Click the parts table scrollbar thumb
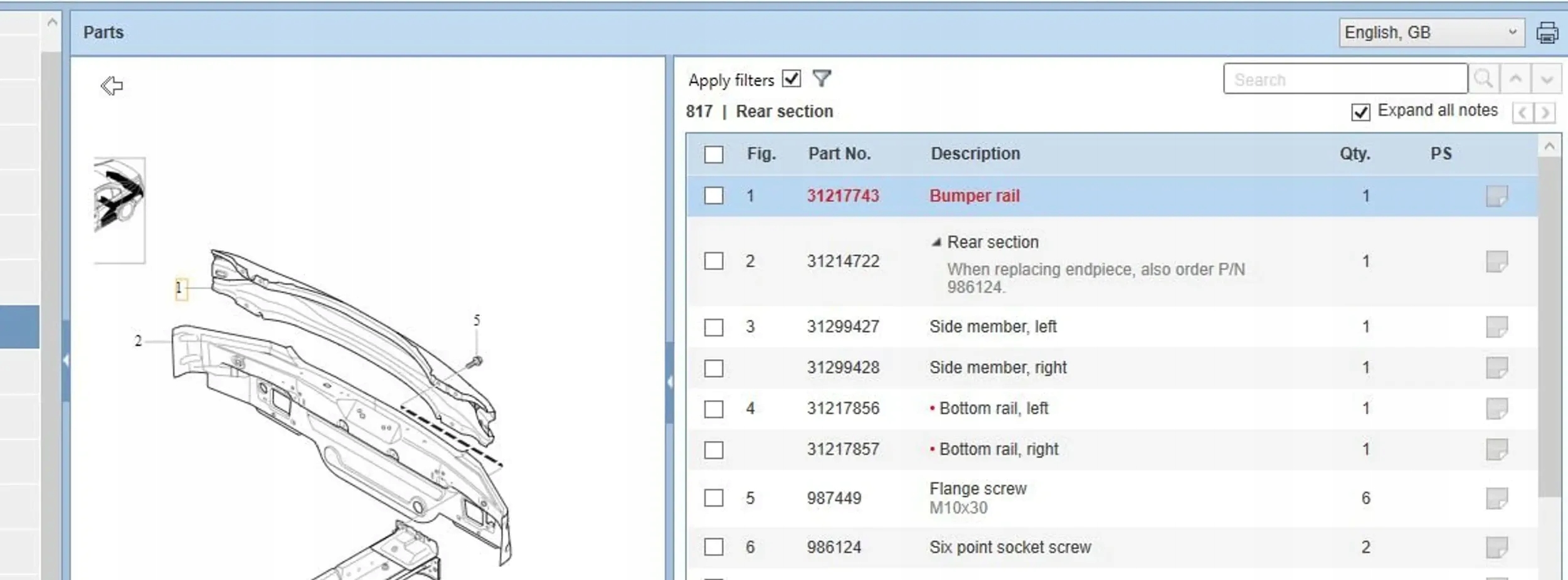 click(x=1550, y=326)
